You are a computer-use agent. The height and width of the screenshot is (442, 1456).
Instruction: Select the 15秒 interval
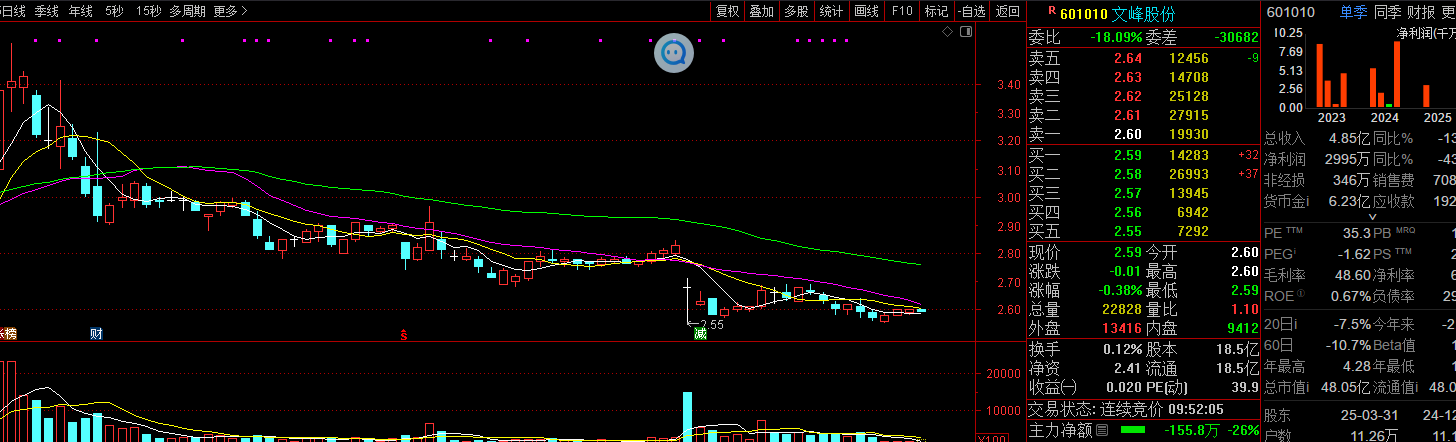[x=148, y=11]
